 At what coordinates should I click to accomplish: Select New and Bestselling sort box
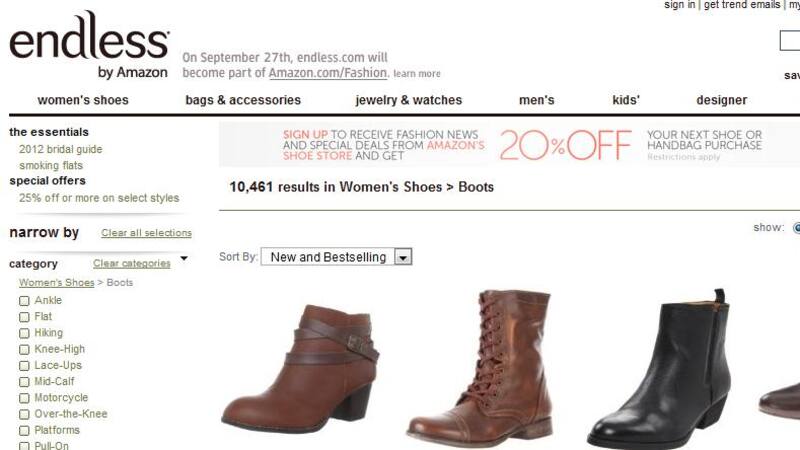(336, 257)
